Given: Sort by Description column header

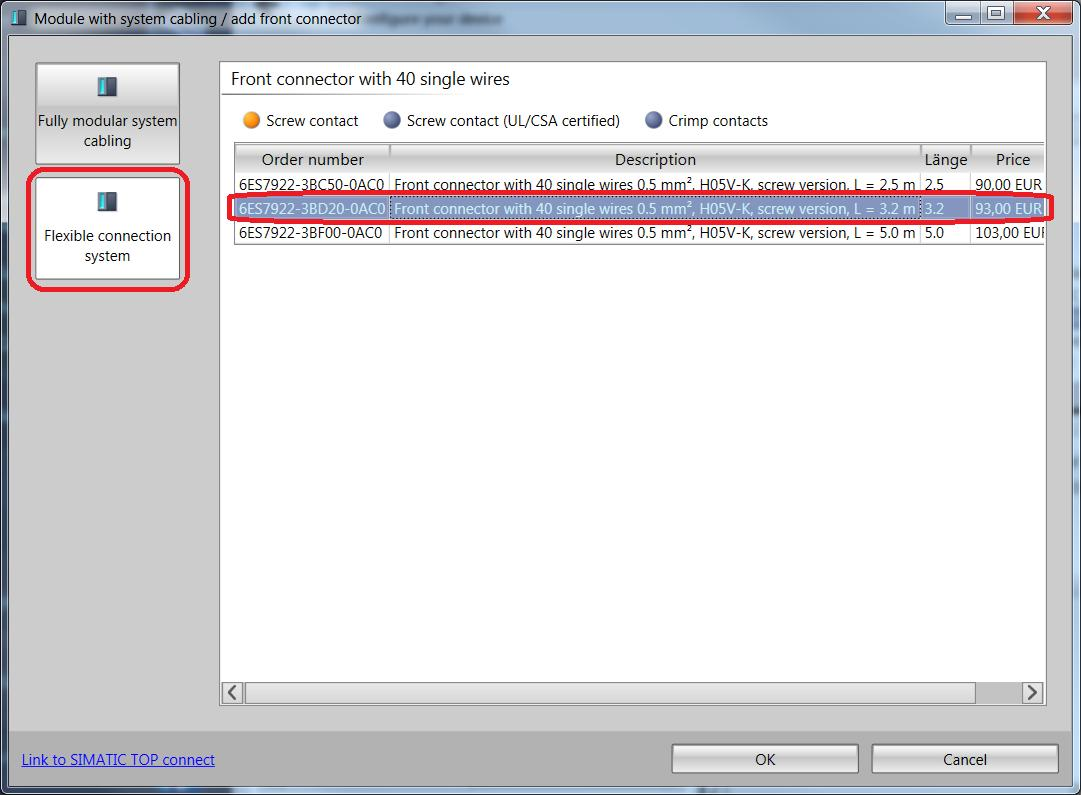Looking at the screenshot, I should coord(655,159).
